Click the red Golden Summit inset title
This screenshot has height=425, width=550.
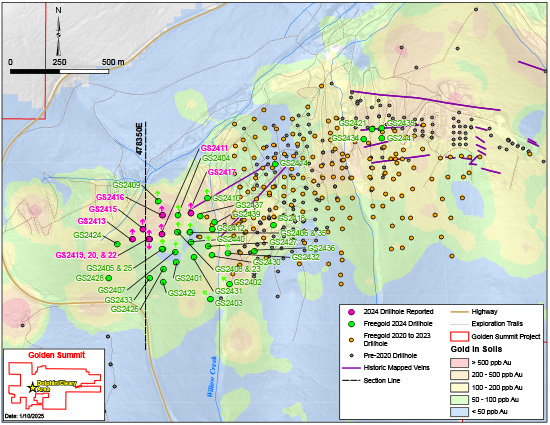coord(56,355)
